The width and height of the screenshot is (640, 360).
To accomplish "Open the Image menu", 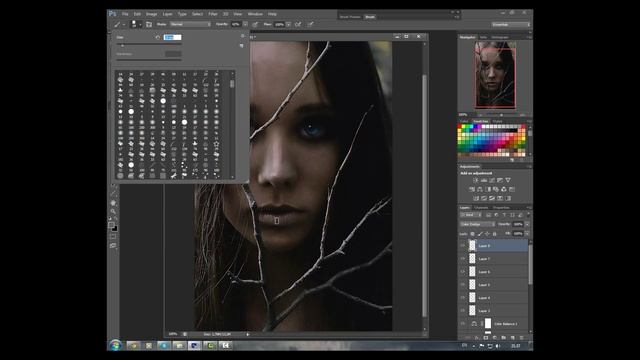I will pos(151,14).
